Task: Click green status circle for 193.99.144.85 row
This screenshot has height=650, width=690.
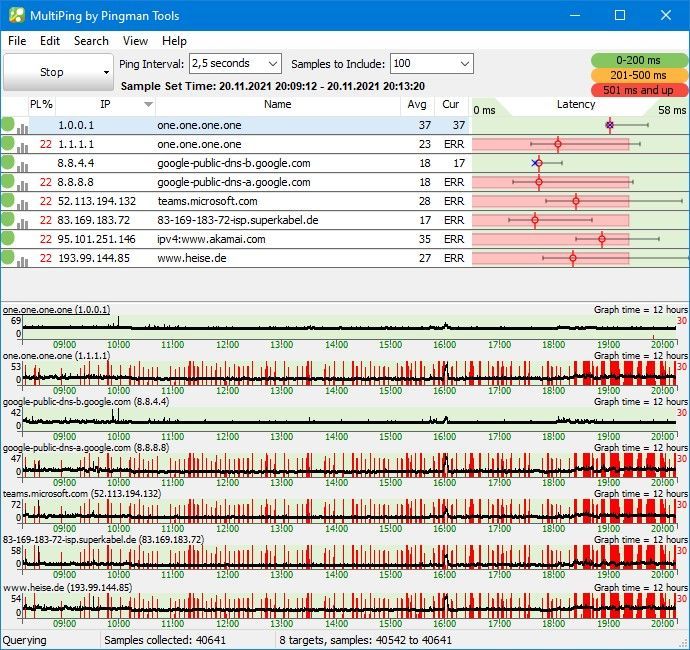Action: click(x=7, y=257)
